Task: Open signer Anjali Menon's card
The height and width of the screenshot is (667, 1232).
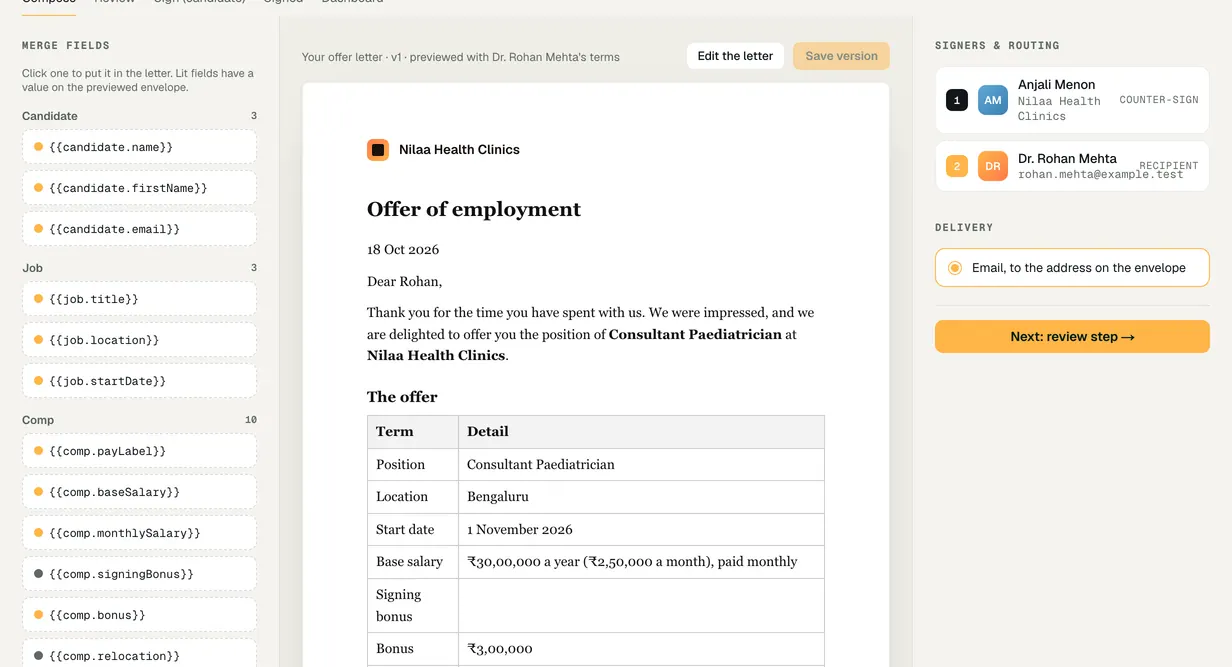Action: (1072, 100)
